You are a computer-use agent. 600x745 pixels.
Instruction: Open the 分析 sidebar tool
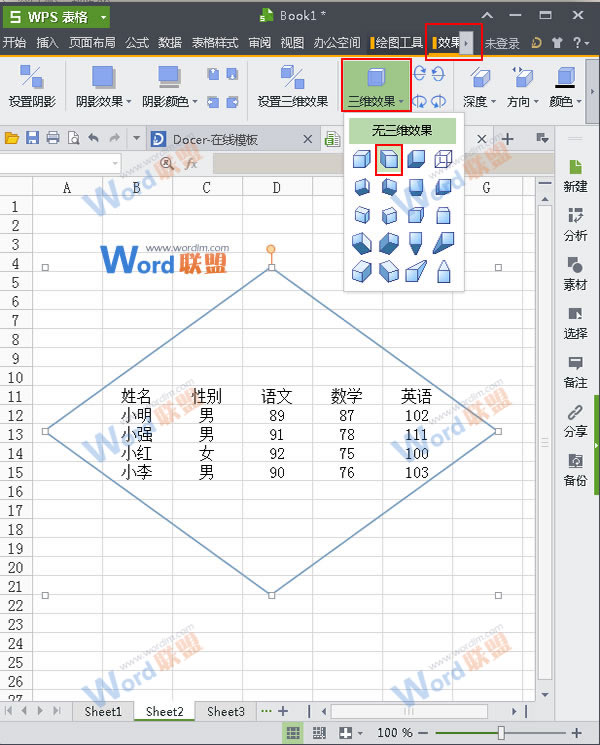point(575,224)
